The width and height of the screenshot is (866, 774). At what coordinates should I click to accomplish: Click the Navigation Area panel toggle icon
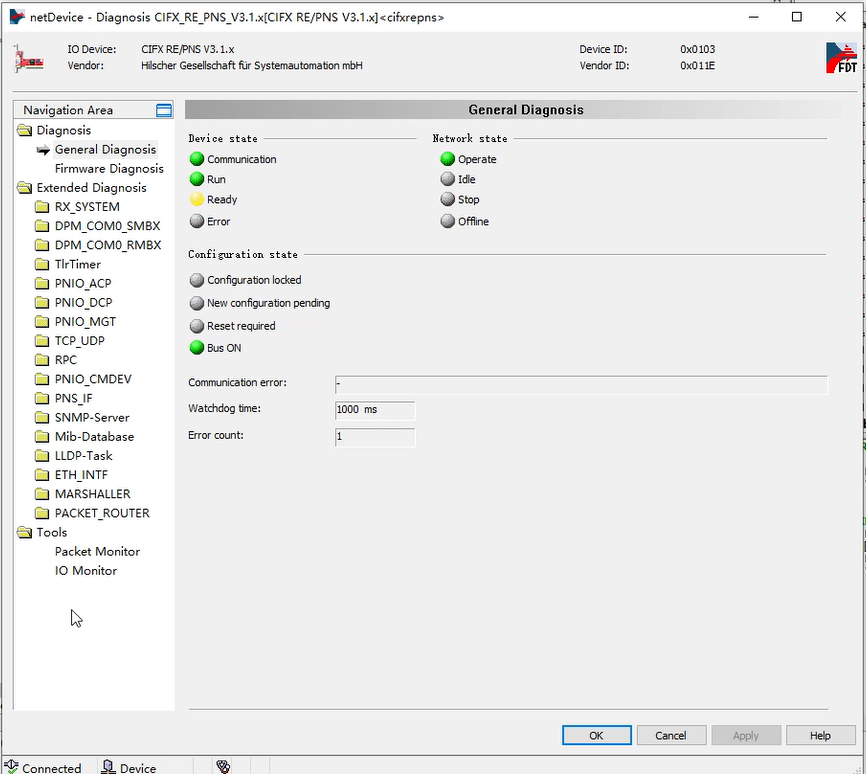[x=164, y=110]
